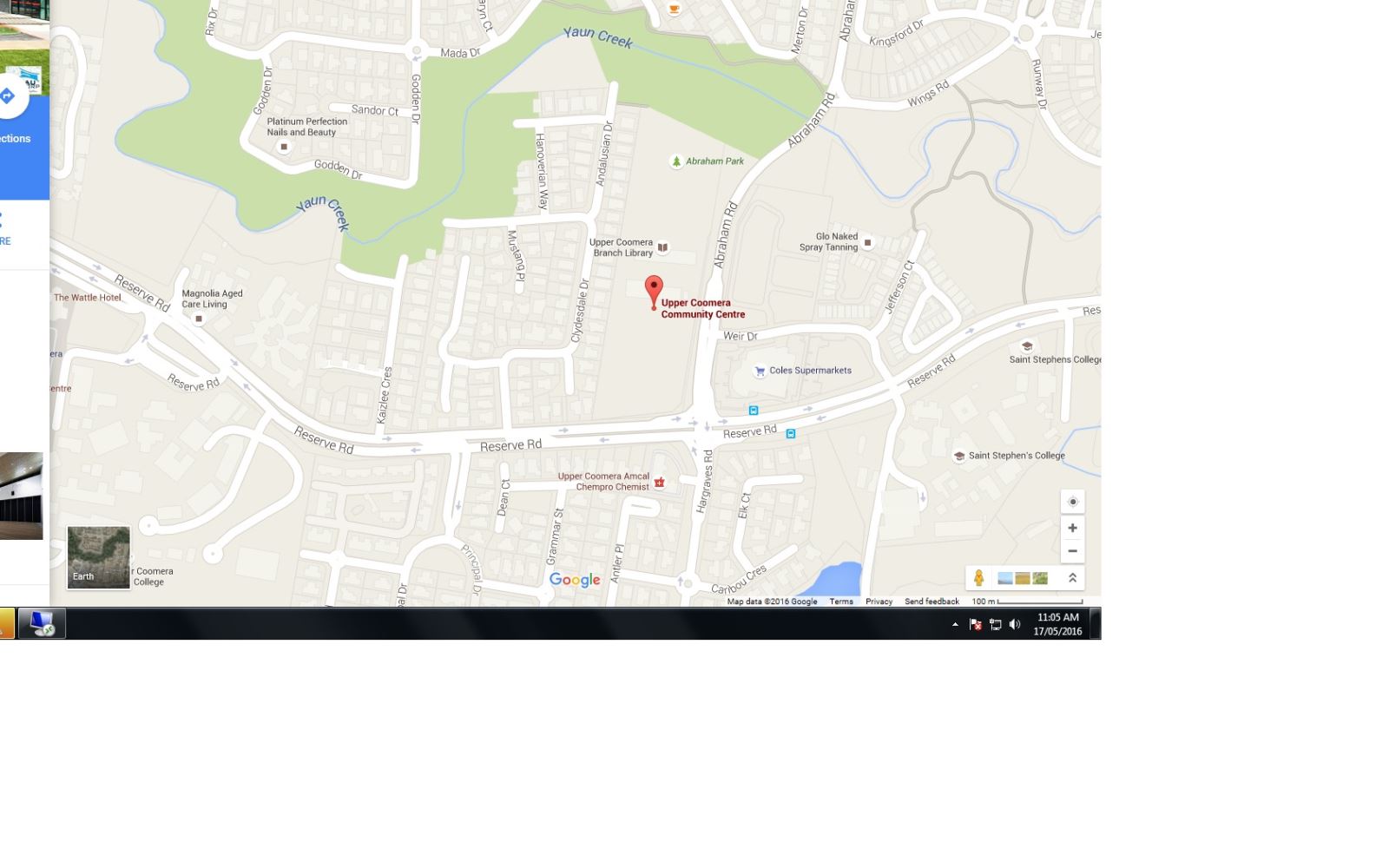Toggle the 100 m map scale units
This screenshot has height=868, width=1389.
(x=1027, y=602)
